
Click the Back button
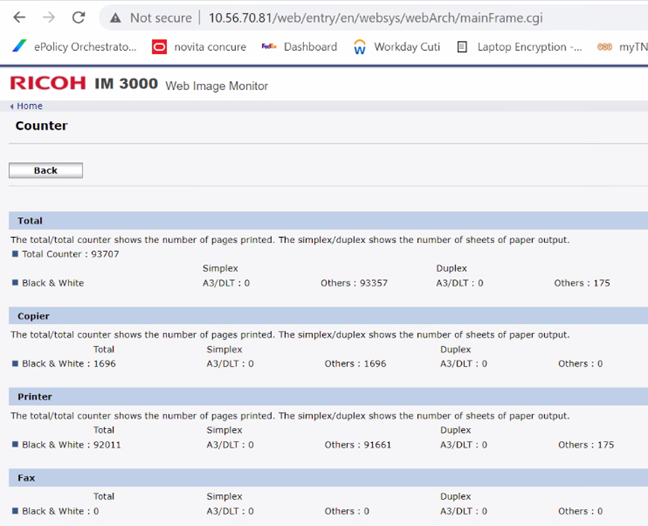point(45,170)
